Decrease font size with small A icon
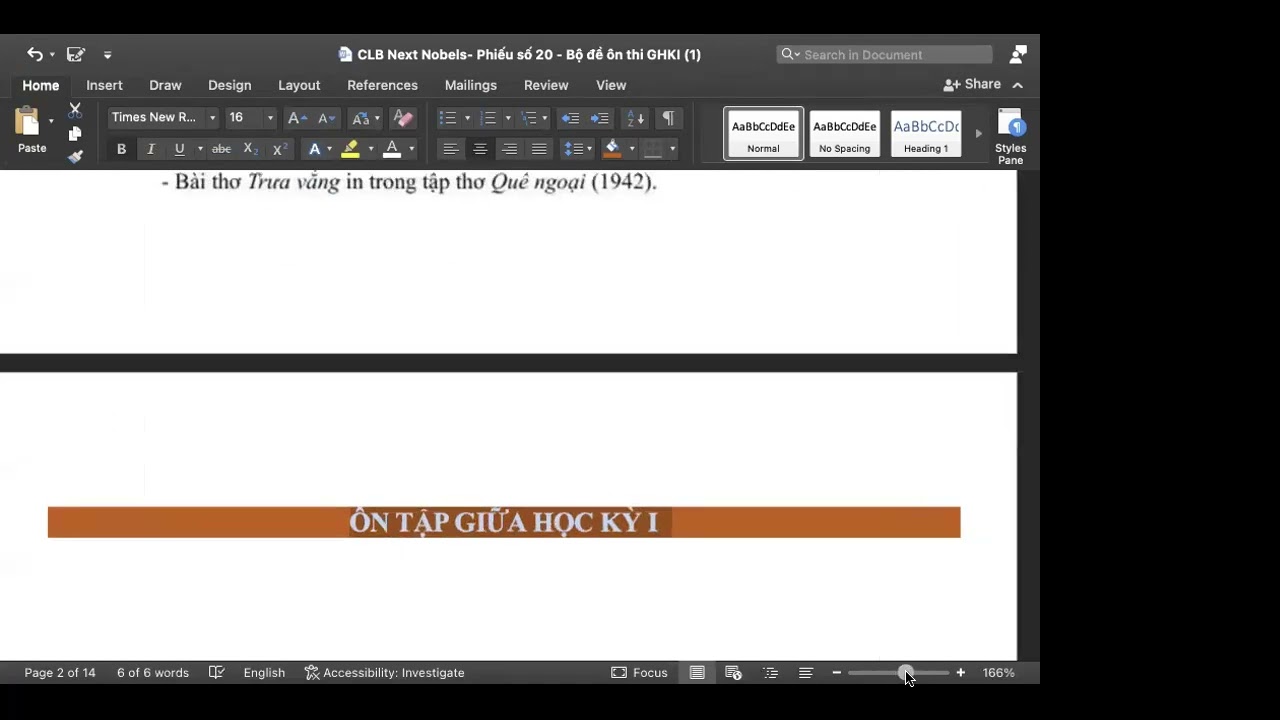The image size is (1280, 720). (326, 118)
